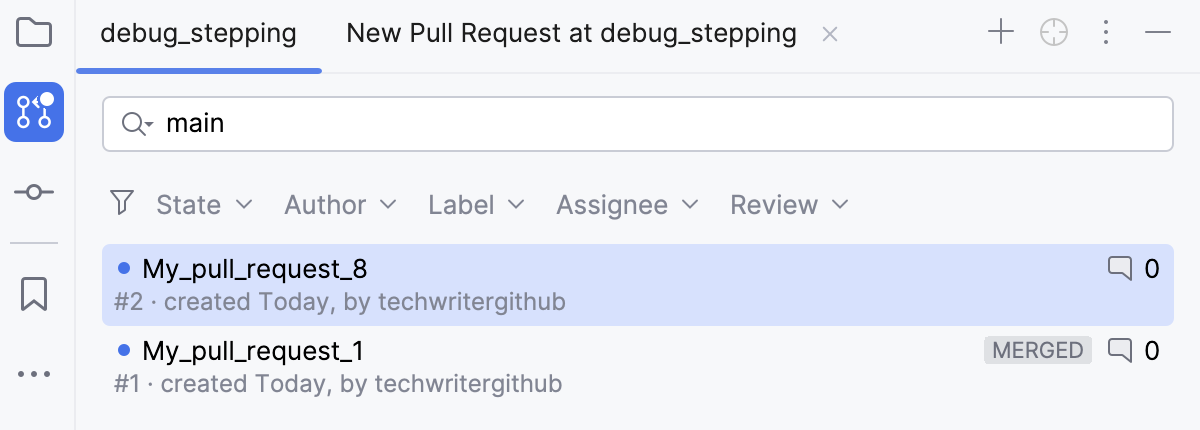
Task: Hide the tool window with minimize dash
Action: 1158,33
